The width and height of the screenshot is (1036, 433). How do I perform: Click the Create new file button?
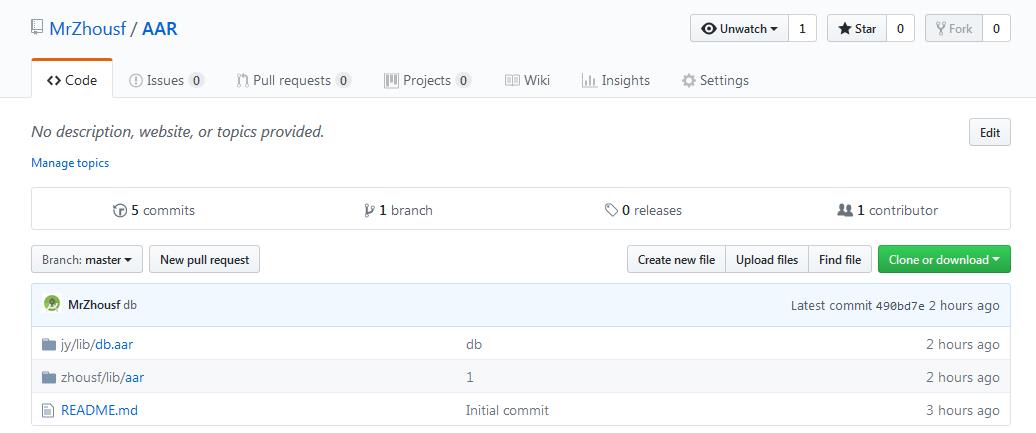coord(677,260)
